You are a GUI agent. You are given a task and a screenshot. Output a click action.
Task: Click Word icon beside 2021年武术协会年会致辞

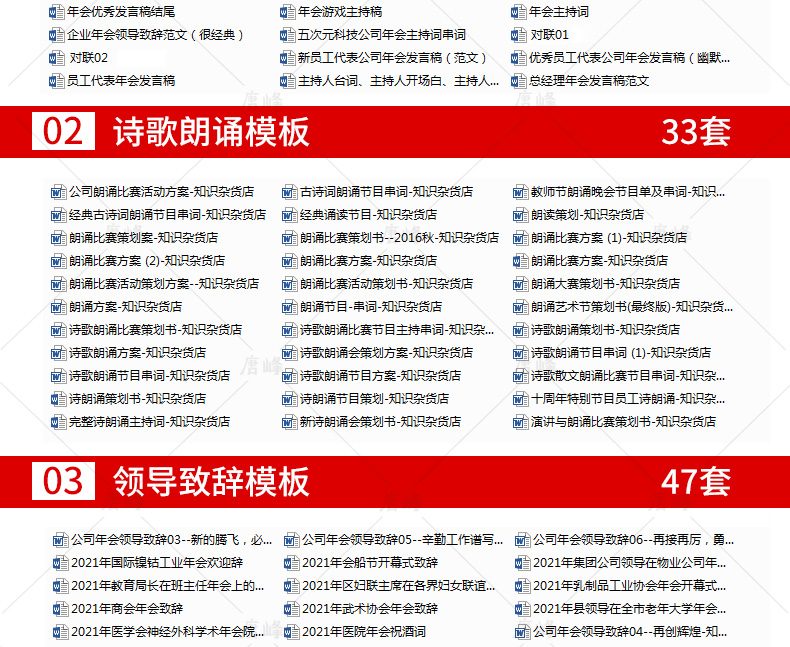(292, 609)
